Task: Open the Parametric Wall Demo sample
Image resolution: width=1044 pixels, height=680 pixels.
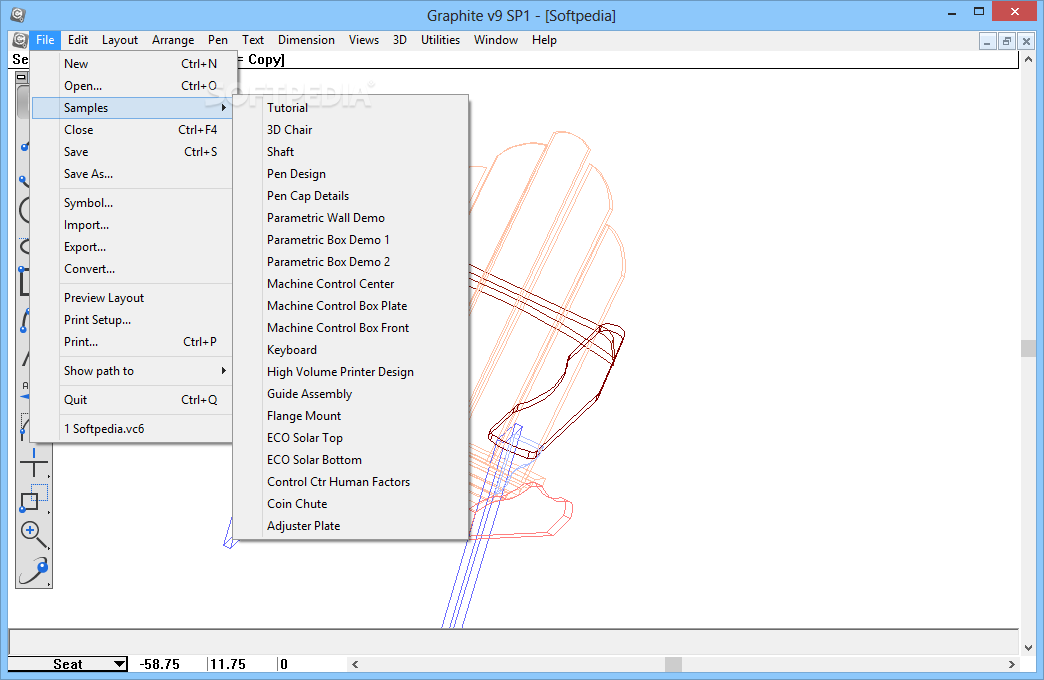Action: click(x=351, y=218)
